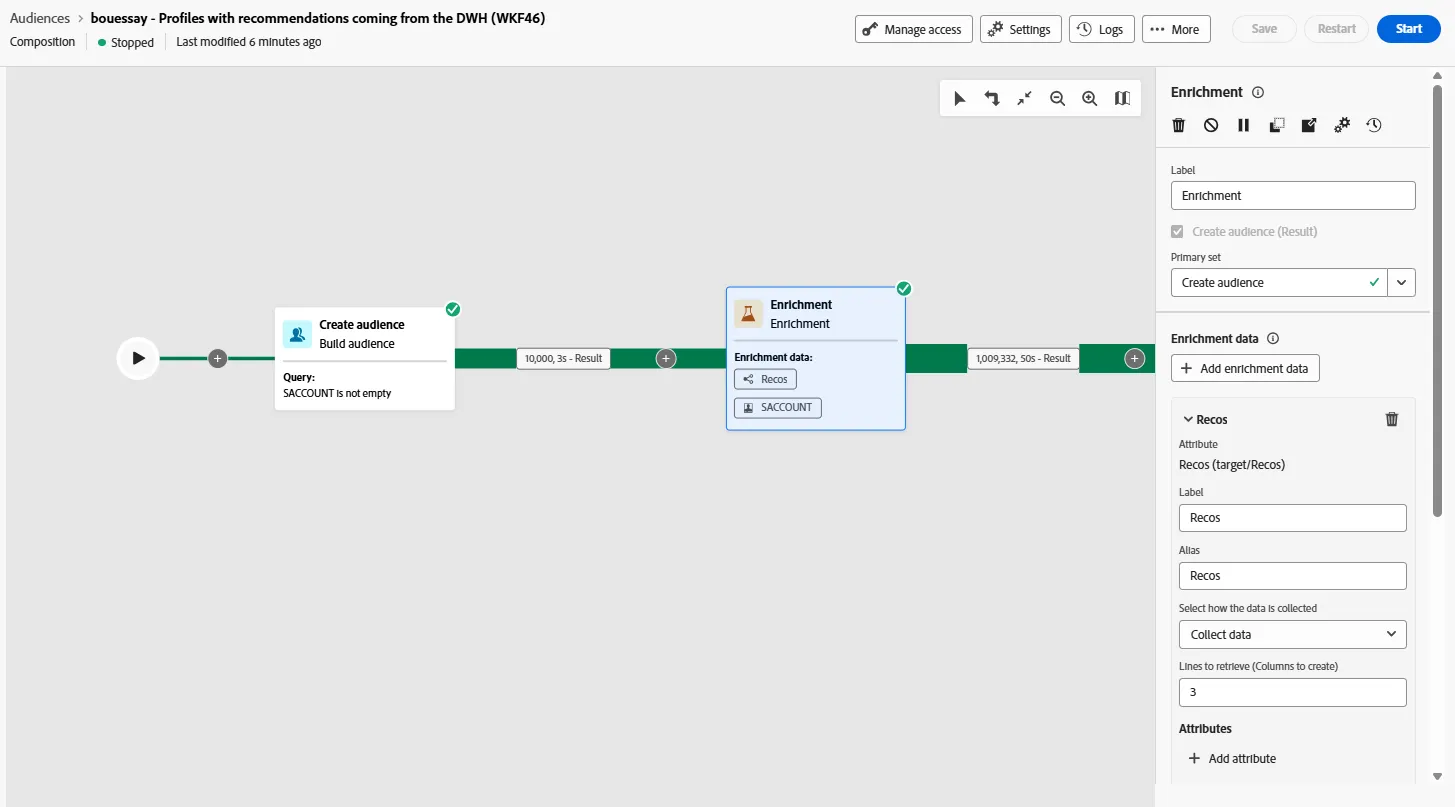Click the Alias field containing Recos
The height and width of the screenshot is (807, 1455).
(x=1292, y=576)
